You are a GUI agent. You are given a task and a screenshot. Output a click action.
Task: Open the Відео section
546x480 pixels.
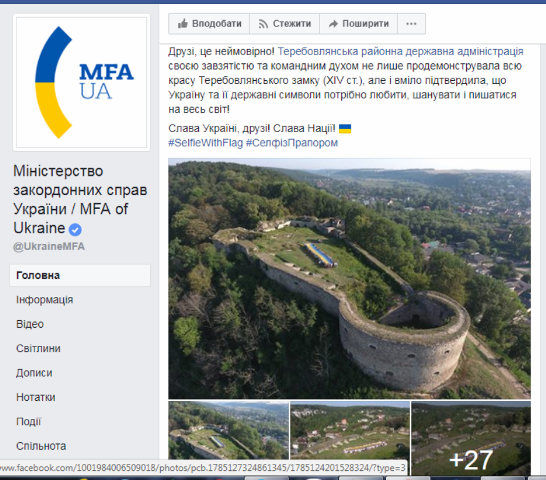pos(30,324)
